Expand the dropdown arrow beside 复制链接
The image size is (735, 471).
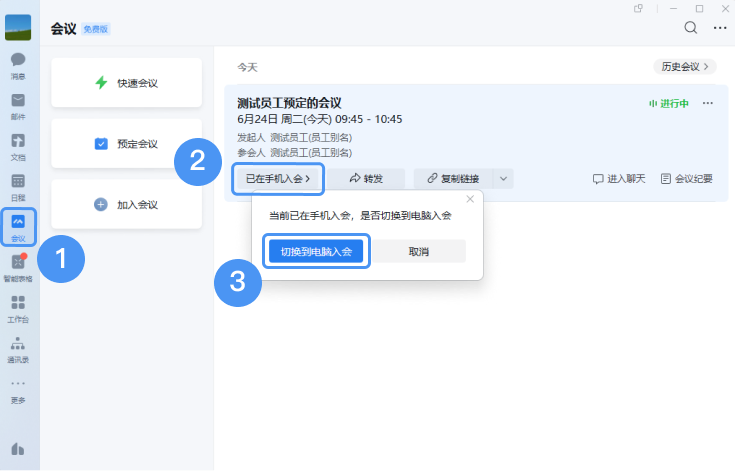504,179
